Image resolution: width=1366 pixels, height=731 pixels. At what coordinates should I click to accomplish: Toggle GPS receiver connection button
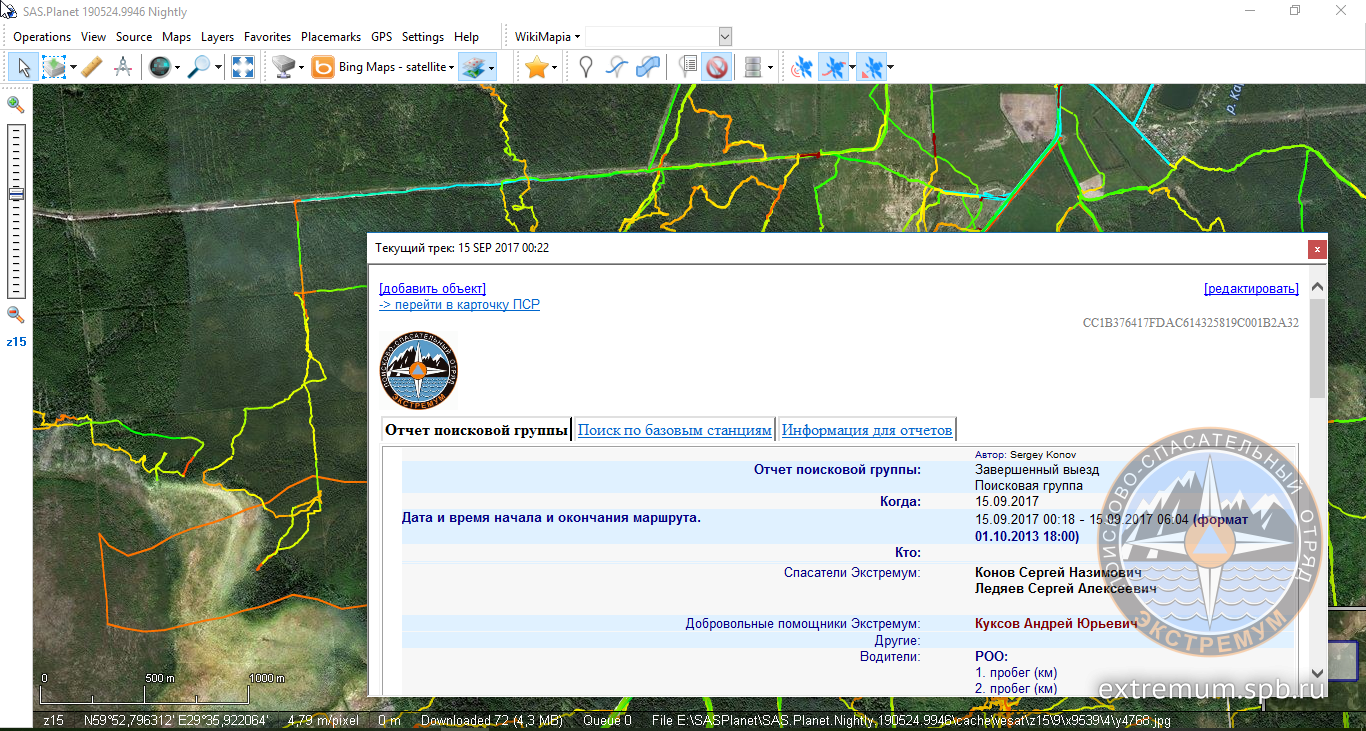pyautogui.click(x=801, y=67)
